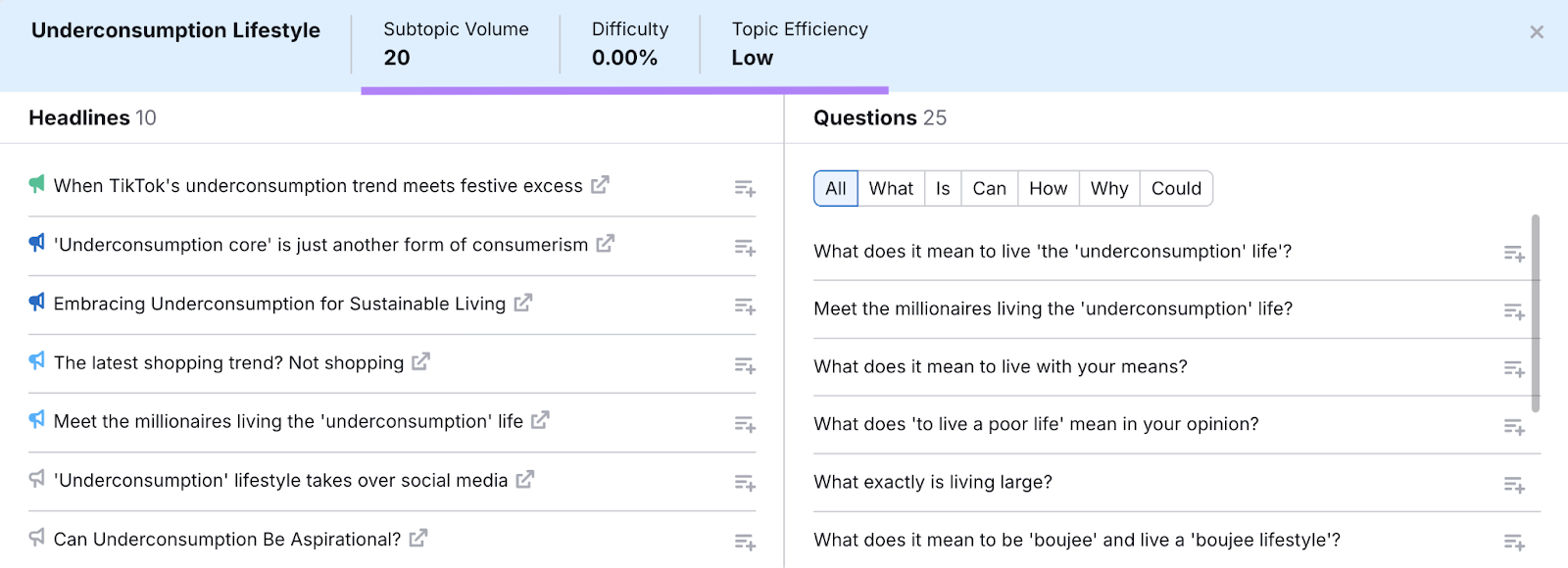This screenshot has height=568, width=1568.
Task: Click gray megaphone icon beside 'Can Underconsumption Be Aspirational?'
Action: coord(37,537)
